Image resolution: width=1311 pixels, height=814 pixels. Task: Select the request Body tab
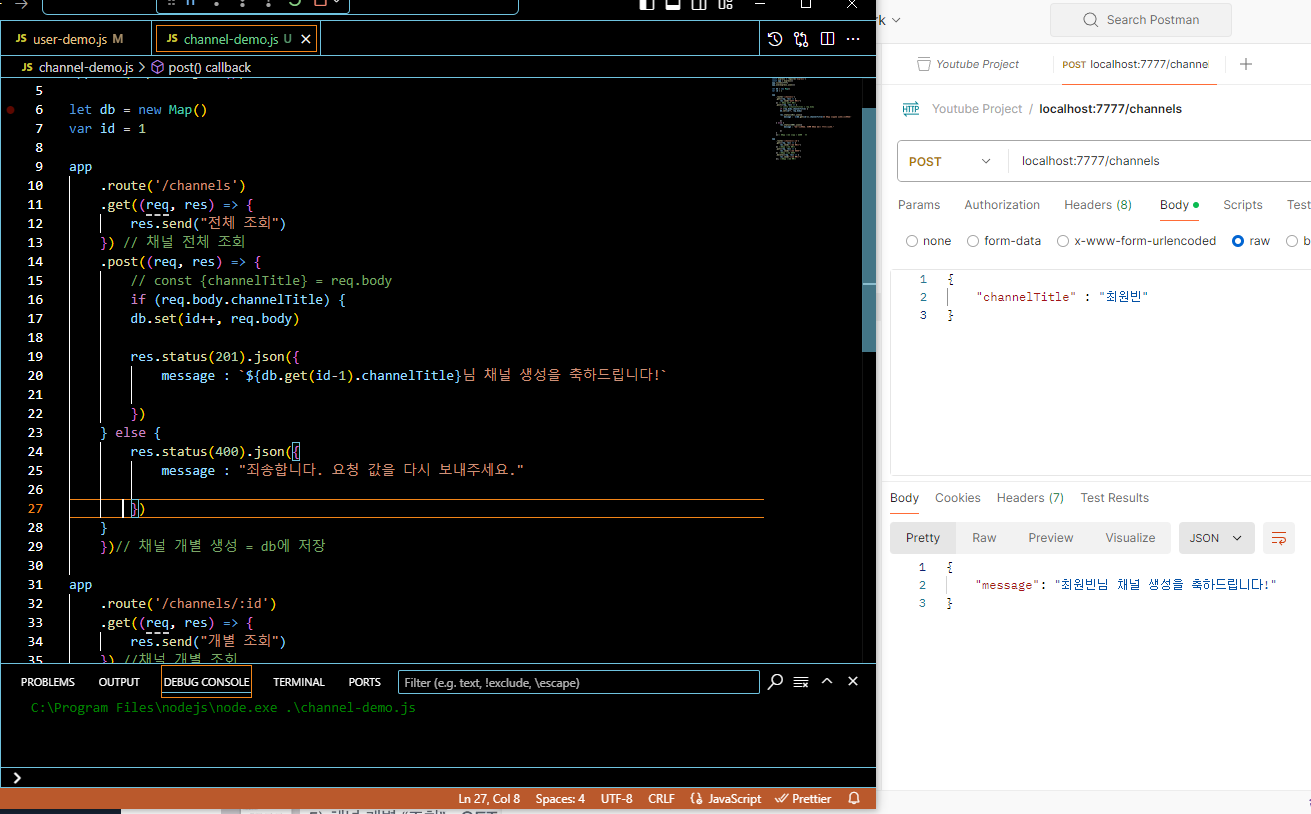(x=1179, y=205)
